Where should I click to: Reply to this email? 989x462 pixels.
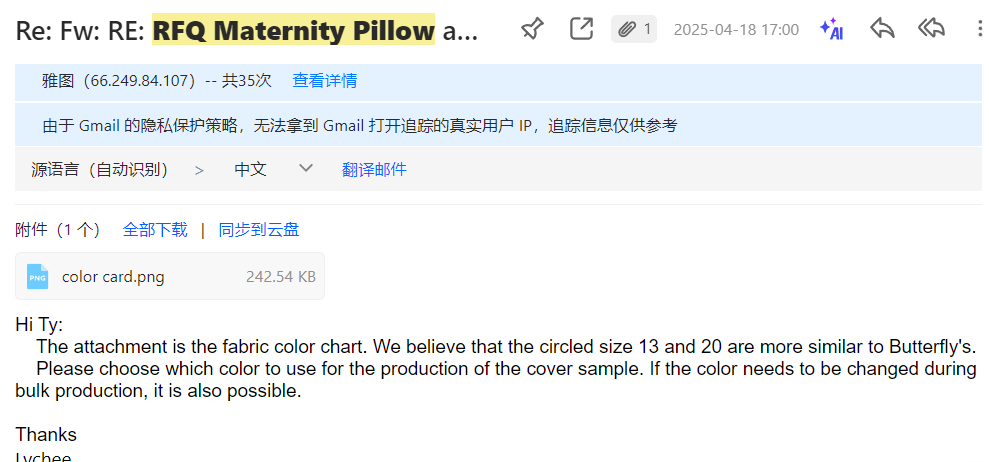(x=882, y=29)
